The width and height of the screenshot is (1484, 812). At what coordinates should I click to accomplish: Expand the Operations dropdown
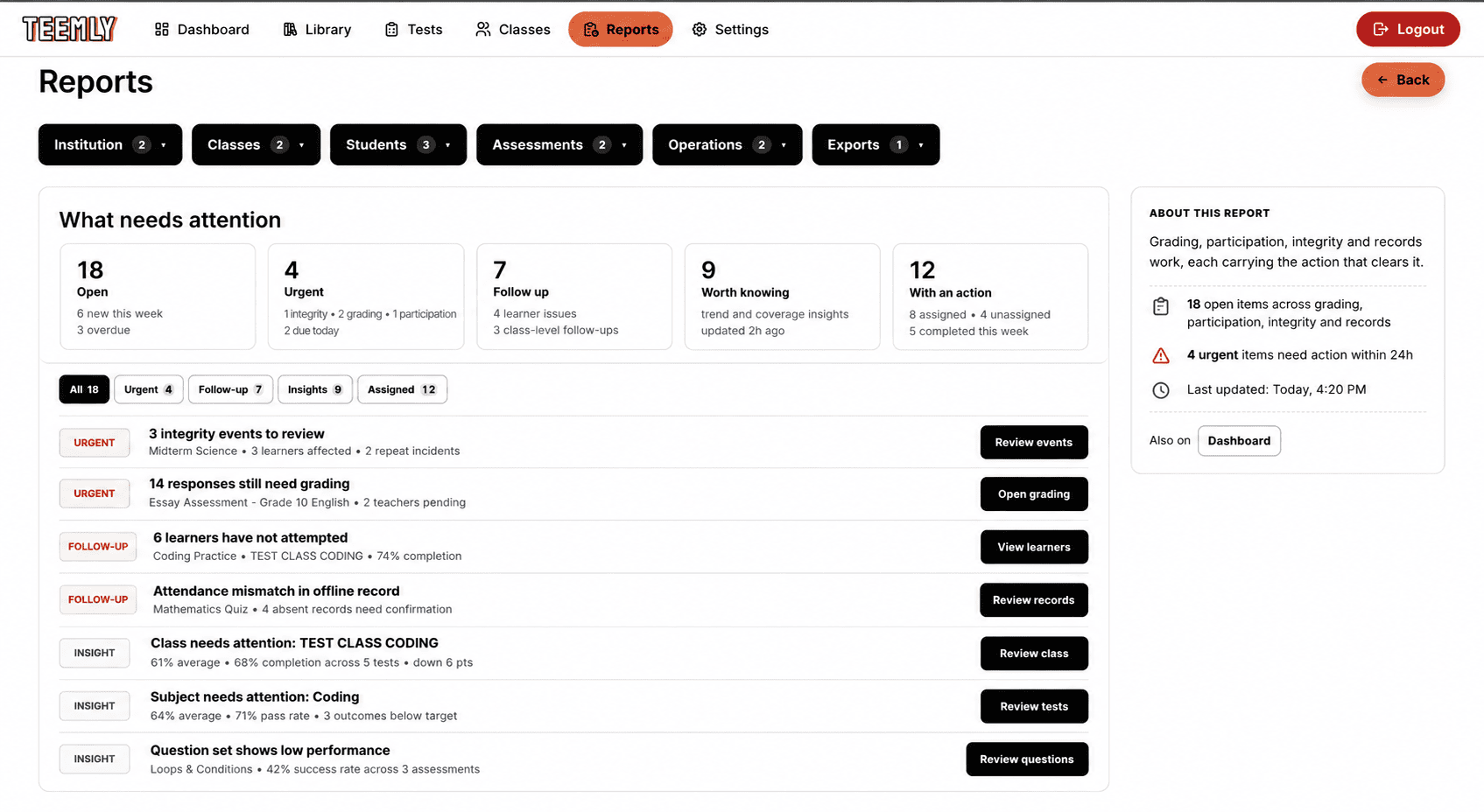tap(728, 144)
